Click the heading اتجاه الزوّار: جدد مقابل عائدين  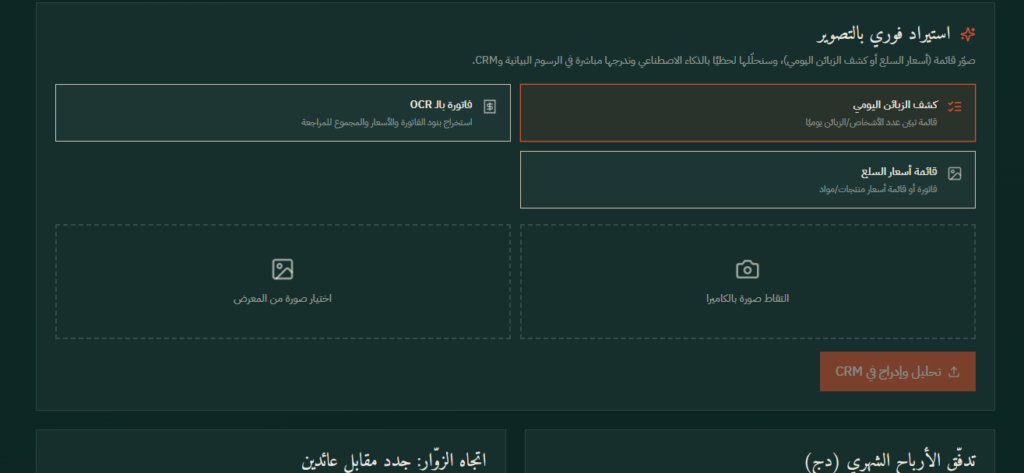coord(394,461)
